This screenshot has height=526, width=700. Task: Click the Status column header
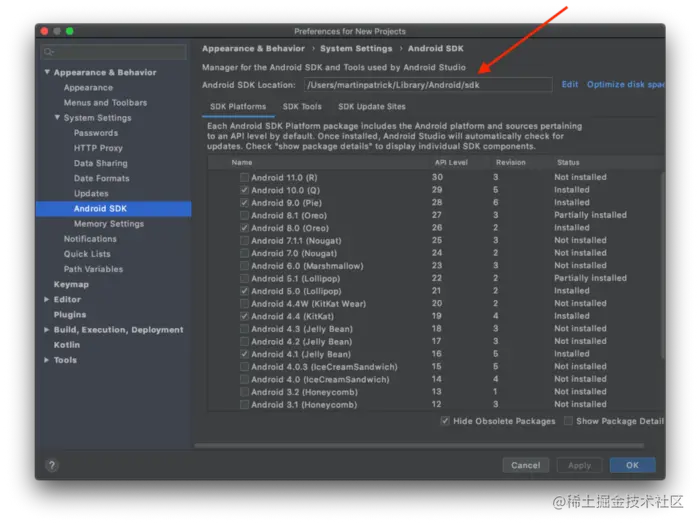(x=568, y=163)
